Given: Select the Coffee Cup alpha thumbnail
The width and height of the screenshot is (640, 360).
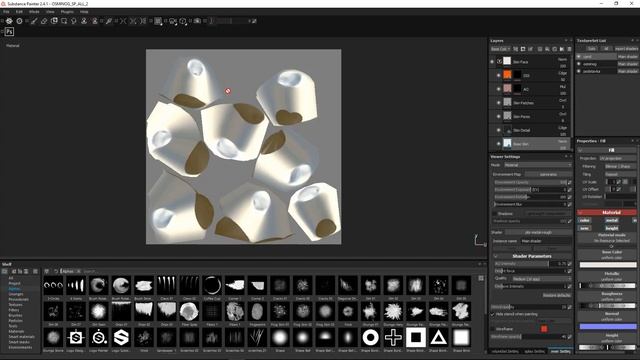Looking at the screenshot, I should [x=212, y=285].
